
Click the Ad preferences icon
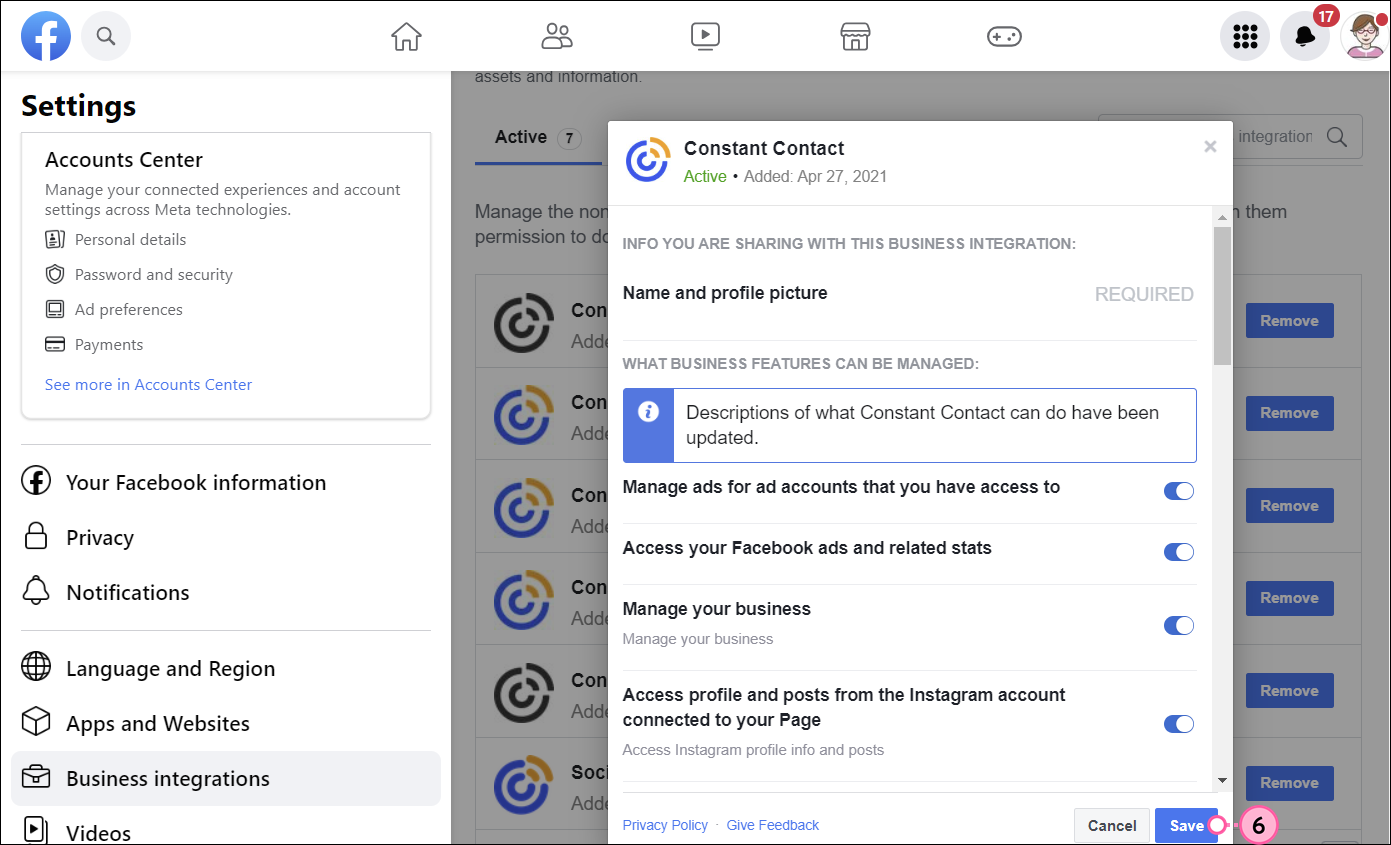coord(55,309)
